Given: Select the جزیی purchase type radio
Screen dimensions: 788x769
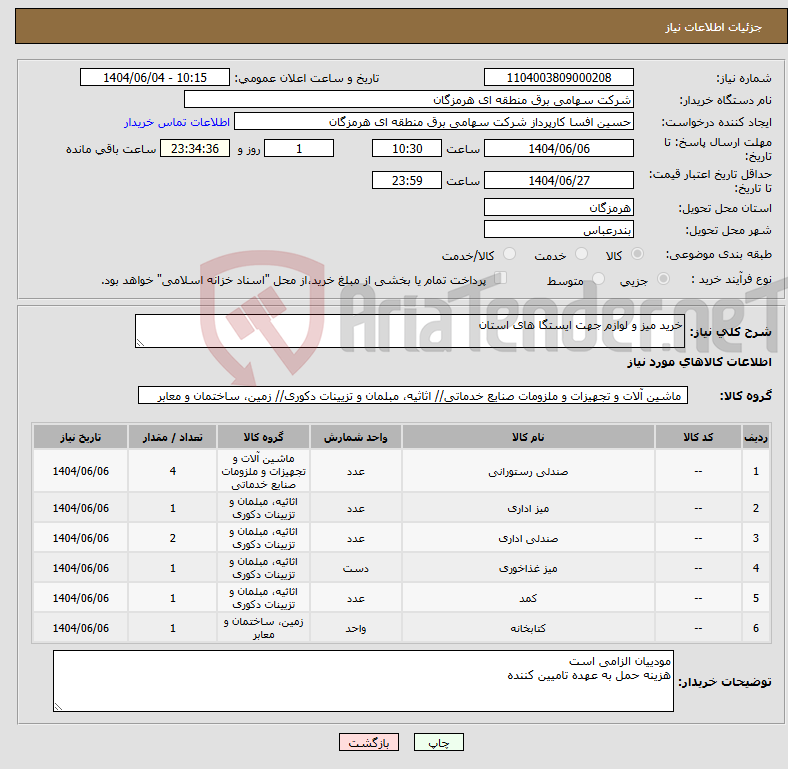Looking at the screenshot, I should click(x=663, y=278).
